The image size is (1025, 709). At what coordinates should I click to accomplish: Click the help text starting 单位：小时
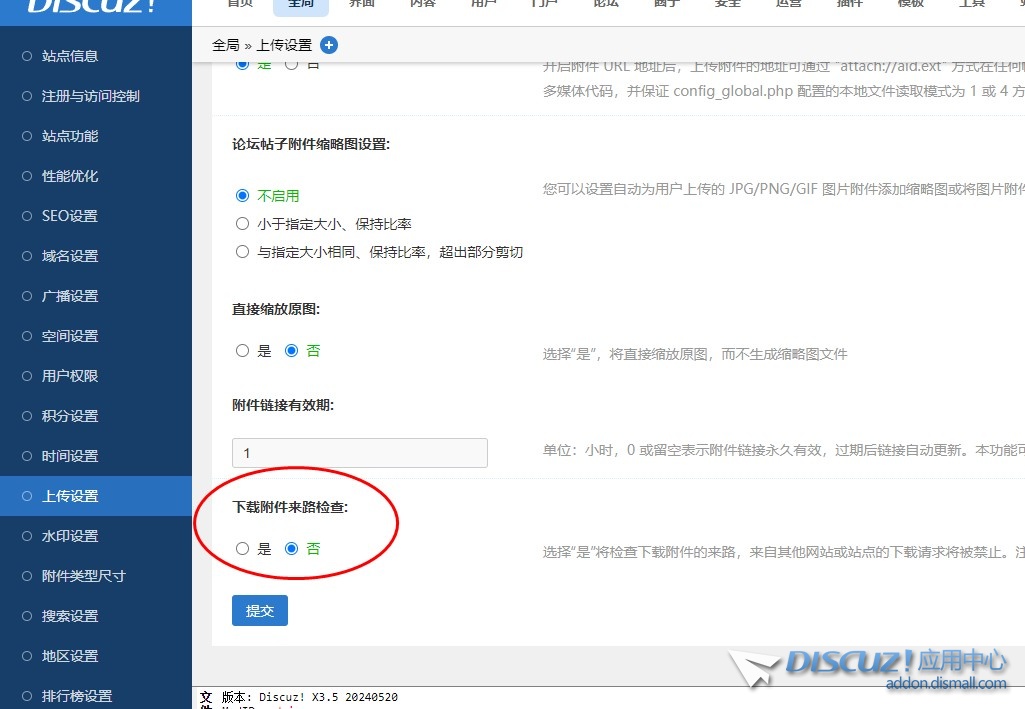point(784,450)
